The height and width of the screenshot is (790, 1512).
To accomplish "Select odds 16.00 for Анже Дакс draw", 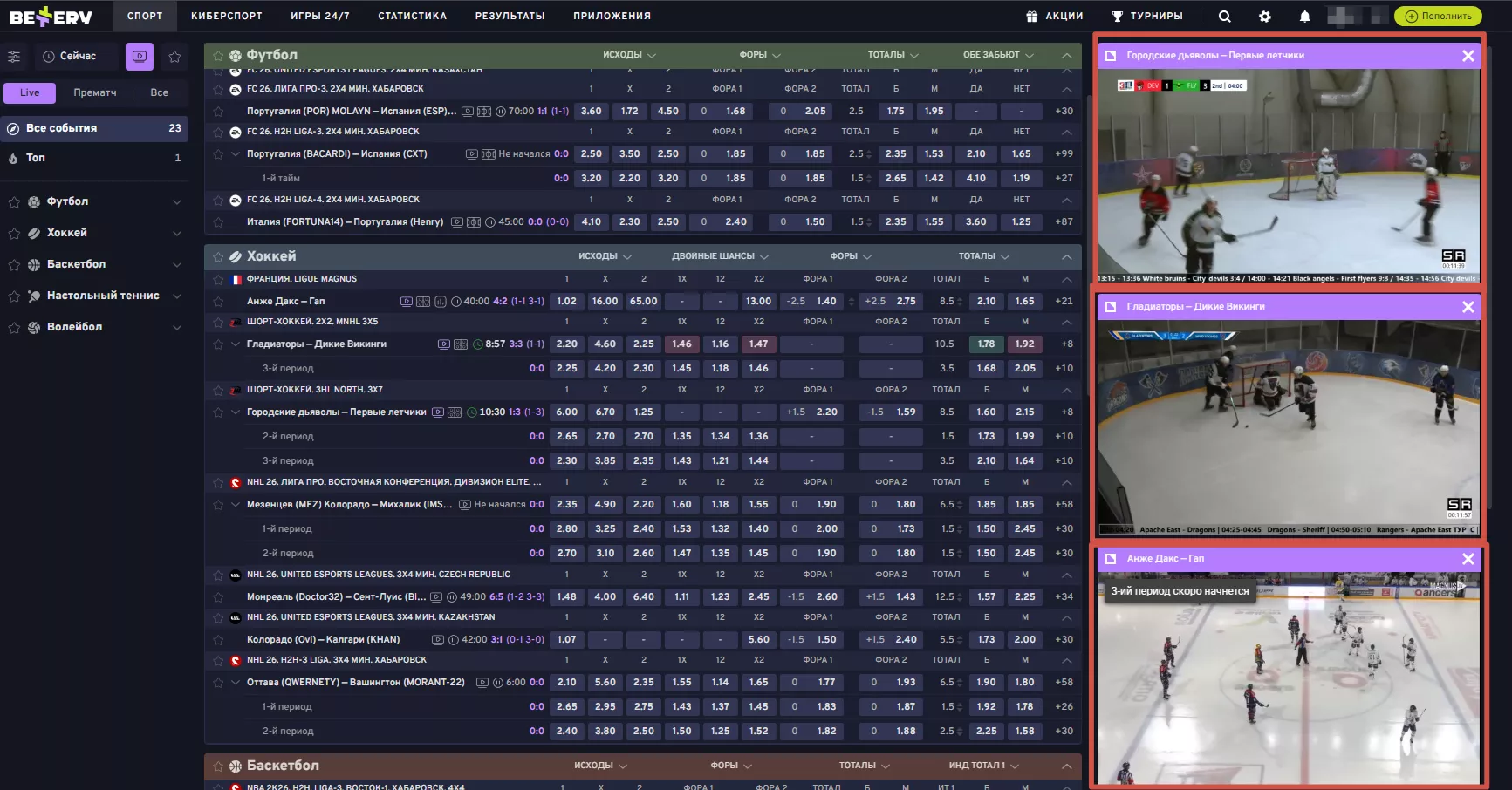I will tap(605, 302).
